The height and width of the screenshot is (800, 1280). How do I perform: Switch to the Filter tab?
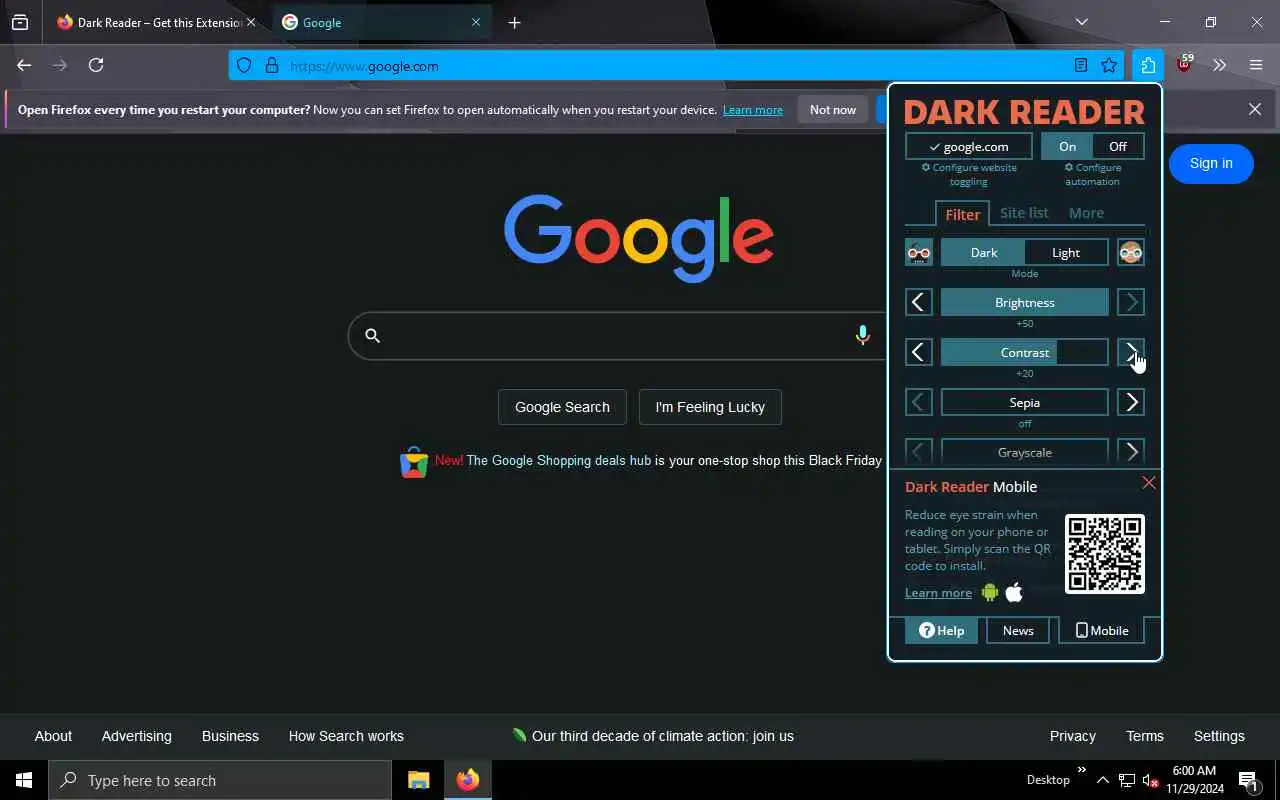pos(962,213)
